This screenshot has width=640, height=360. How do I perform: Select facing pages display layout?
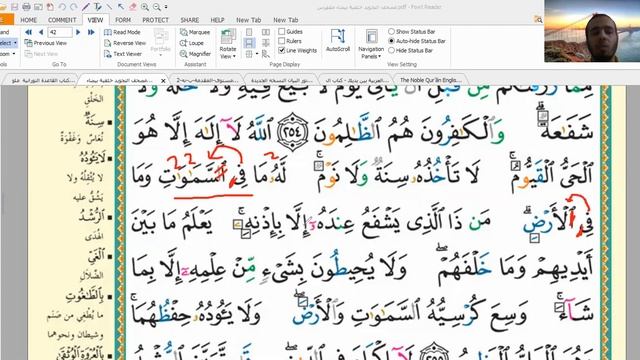pos(266,32)
